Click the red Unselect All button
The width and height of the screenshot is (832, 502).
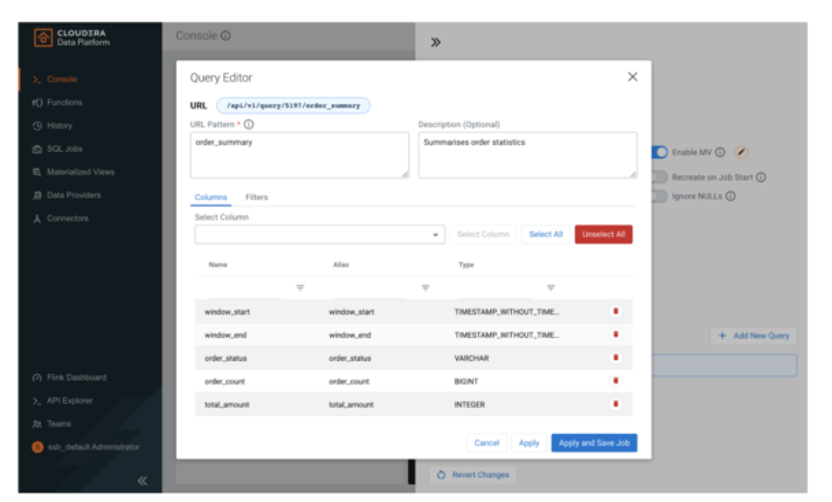pos(603,234)
